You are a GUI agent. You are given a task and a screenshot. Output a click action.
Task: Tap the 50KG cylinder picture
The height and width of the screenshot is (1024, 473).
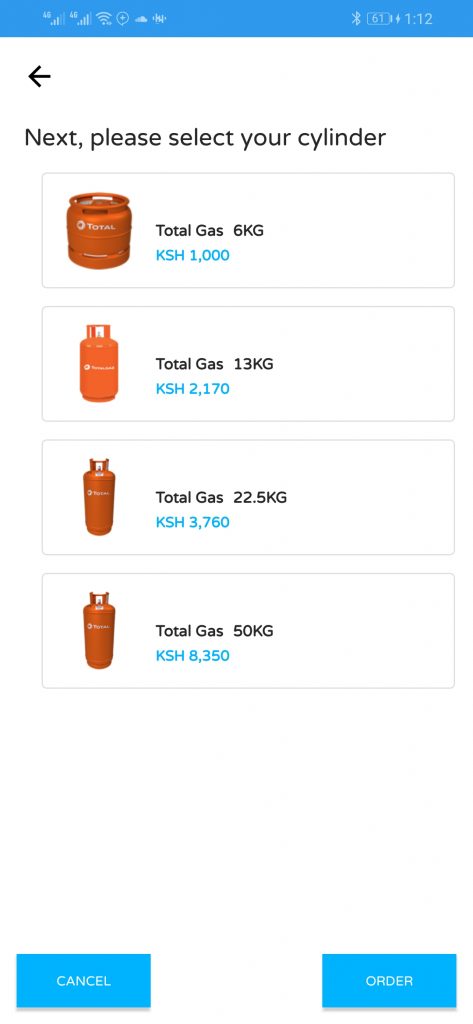(99, 630)
